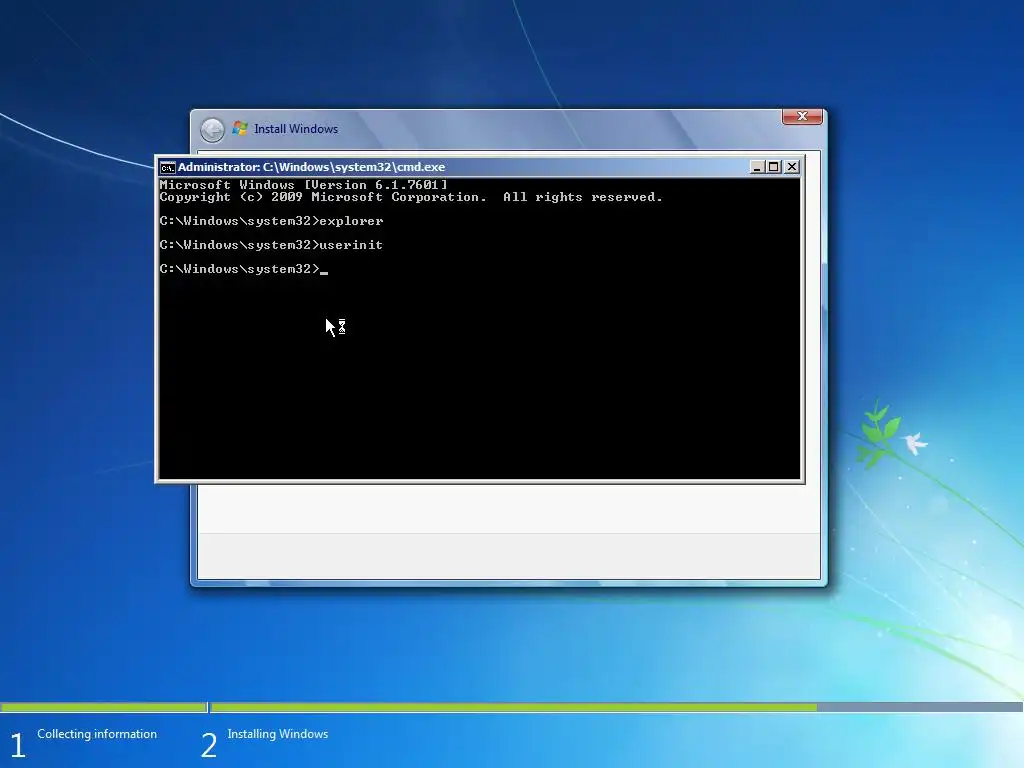This screenshot has height=768, width=1024.
Task: Click the Windows flag setup icon
Action: point(240,129)
